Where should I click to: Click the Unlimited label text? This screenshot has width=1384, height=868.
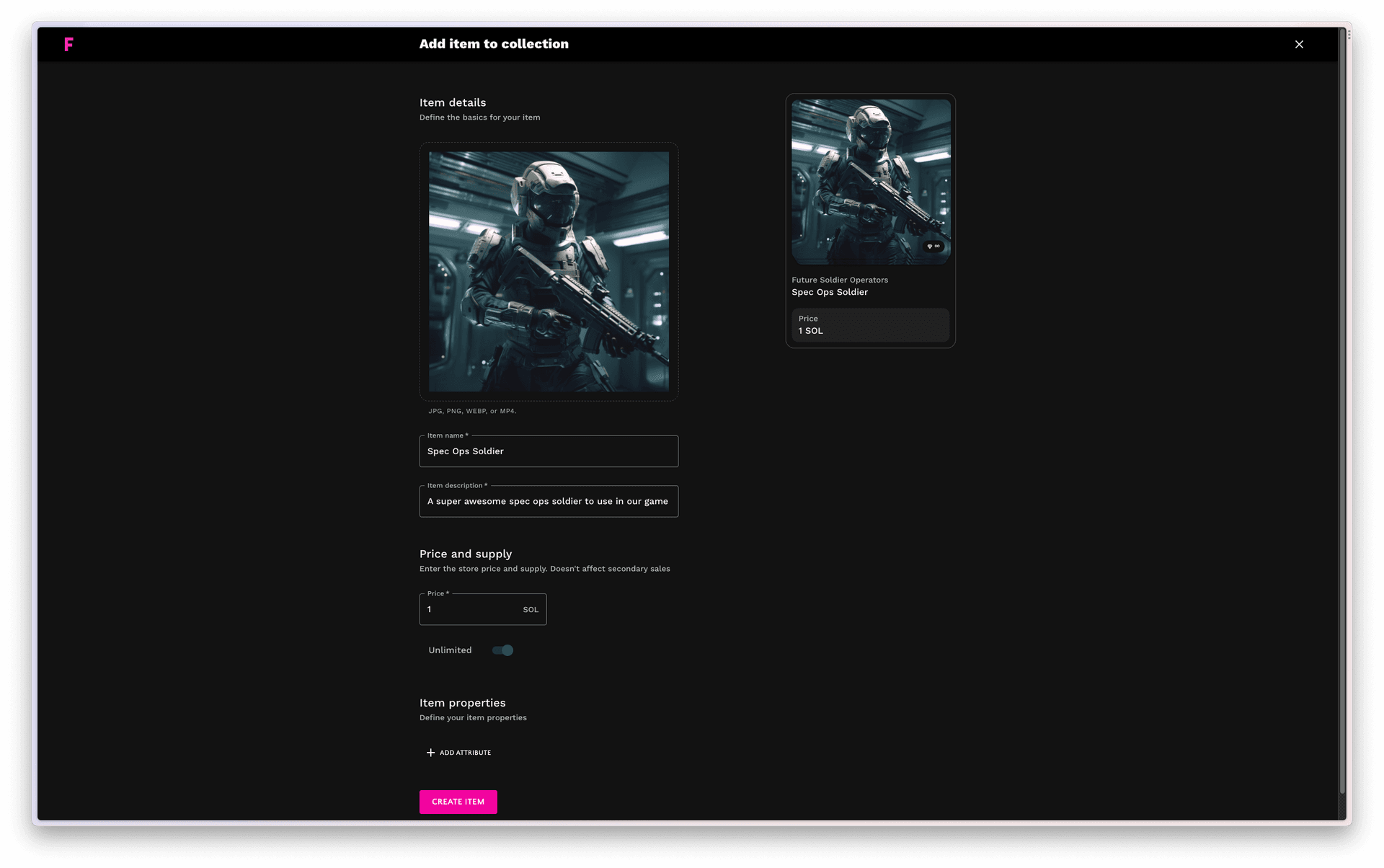[x=450, y=650]
